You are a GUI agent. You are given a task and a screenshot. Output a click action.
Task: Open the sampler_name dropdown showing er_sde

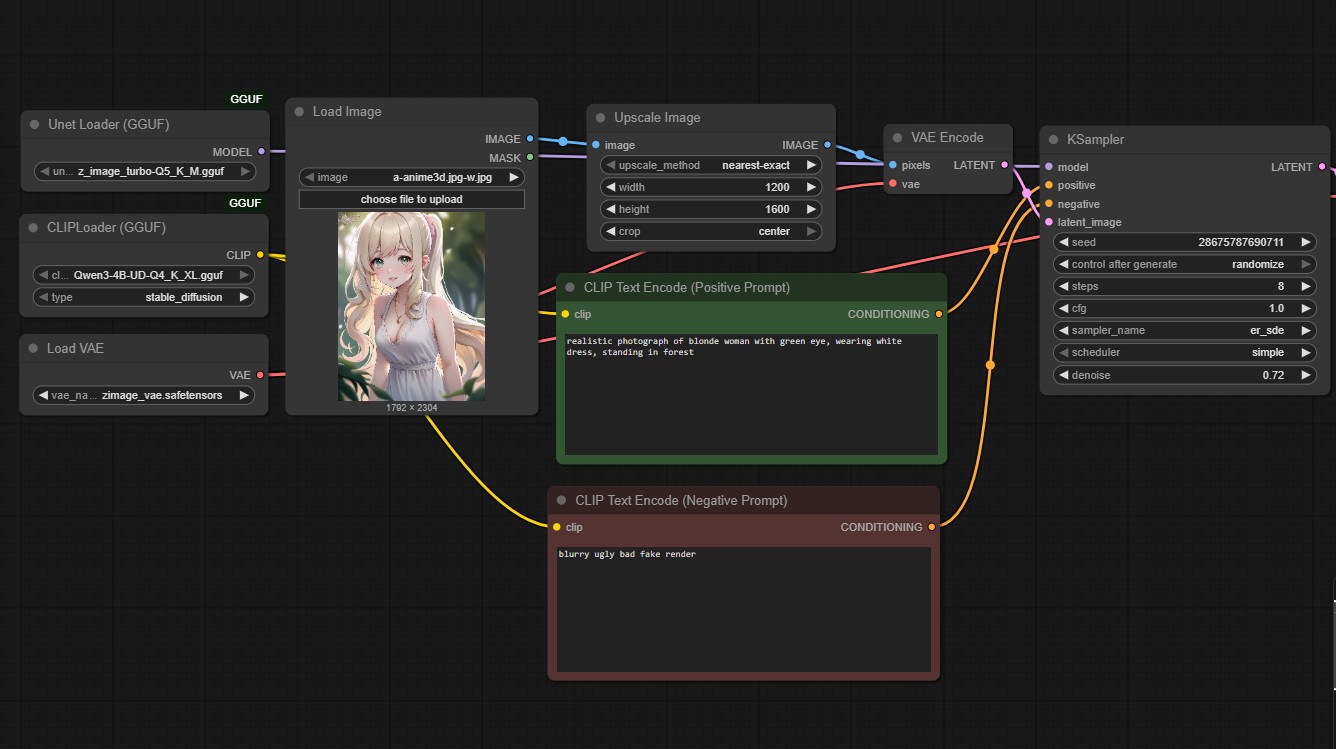point(1185,331)
